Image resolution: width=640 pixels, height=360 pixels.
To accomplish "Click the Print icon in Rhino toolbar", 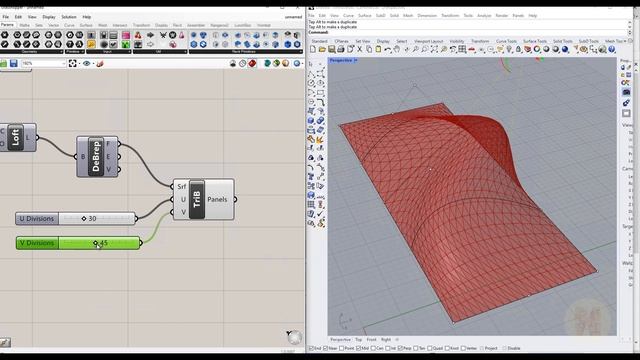I will click(341, 49).
